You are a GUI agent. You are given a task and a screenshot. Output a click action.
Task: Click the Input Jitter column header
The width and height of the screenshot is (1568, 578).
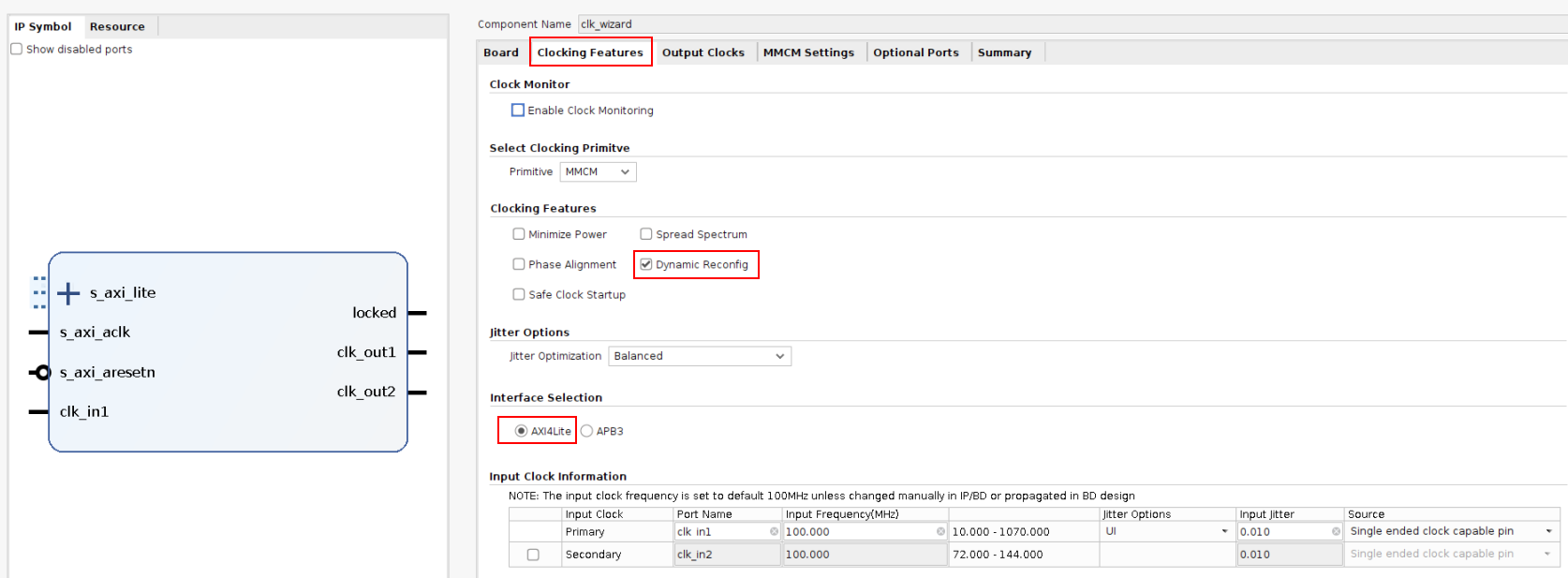1290,514
